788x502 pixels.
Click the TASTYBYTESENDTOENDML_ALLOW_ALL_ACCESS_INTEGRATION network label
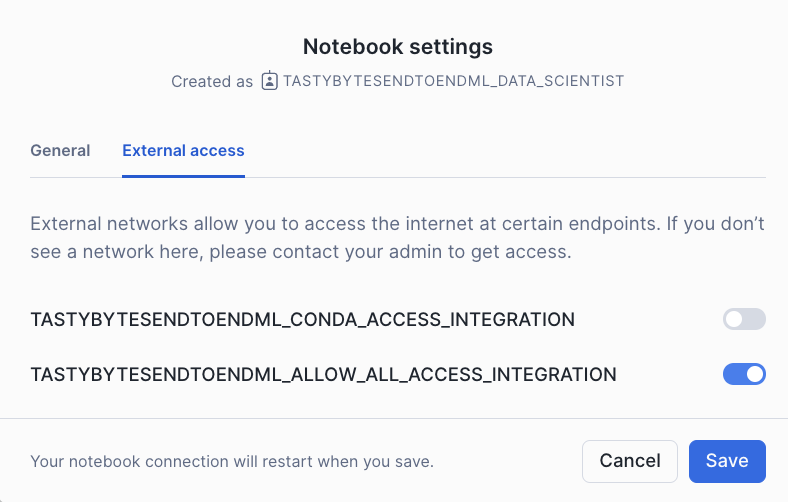pos(323,375)
